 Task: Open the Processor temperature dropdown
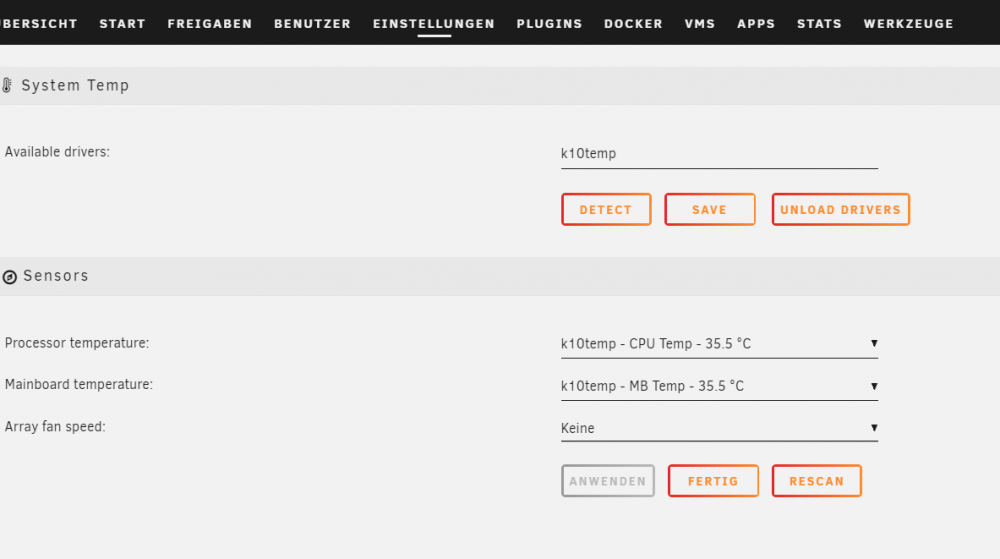[719, 344]
